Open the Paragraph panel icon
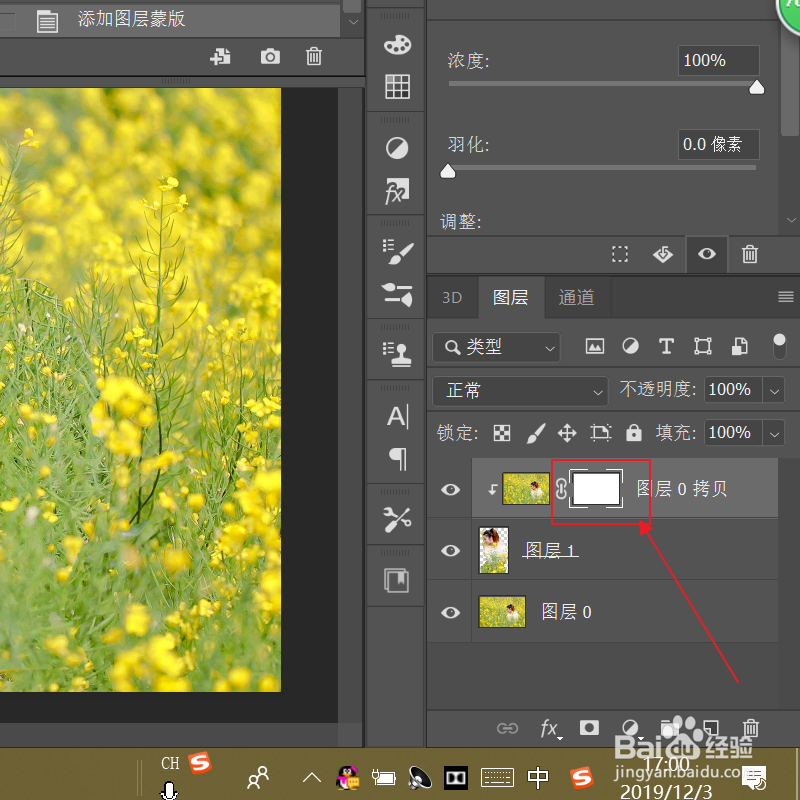 pos(398,459)
